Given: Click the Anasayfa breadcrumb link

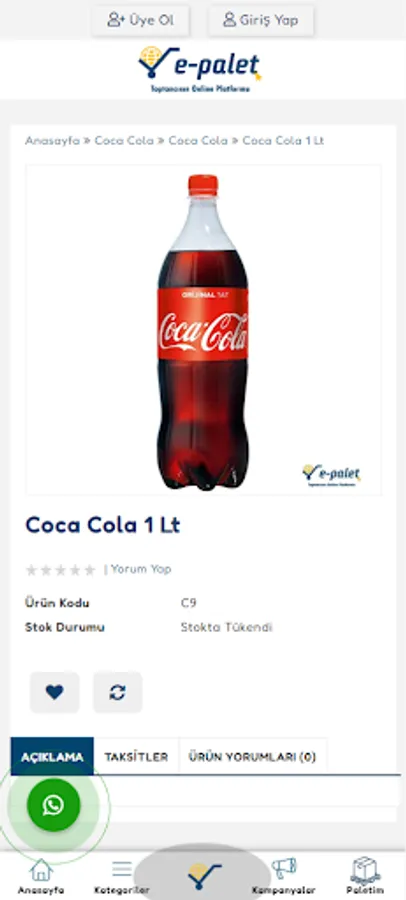Looking at the screenshot, I should tap(52, 141).
